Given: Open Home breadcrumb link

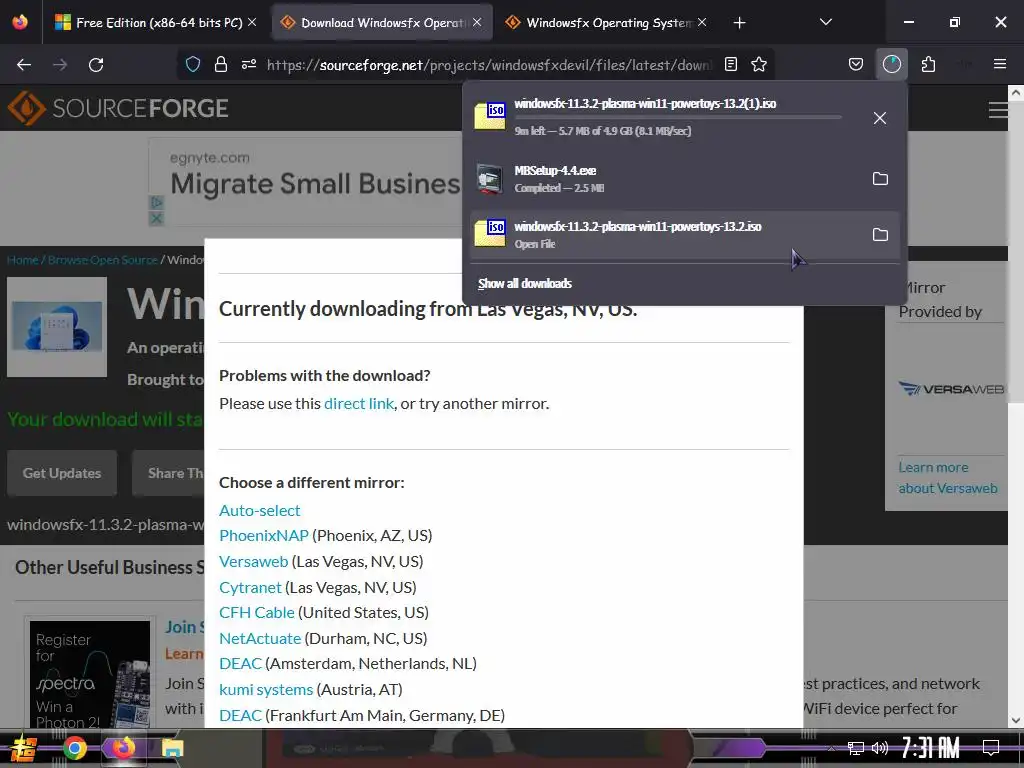Looking at the screenshot, I should click(22, 260).
